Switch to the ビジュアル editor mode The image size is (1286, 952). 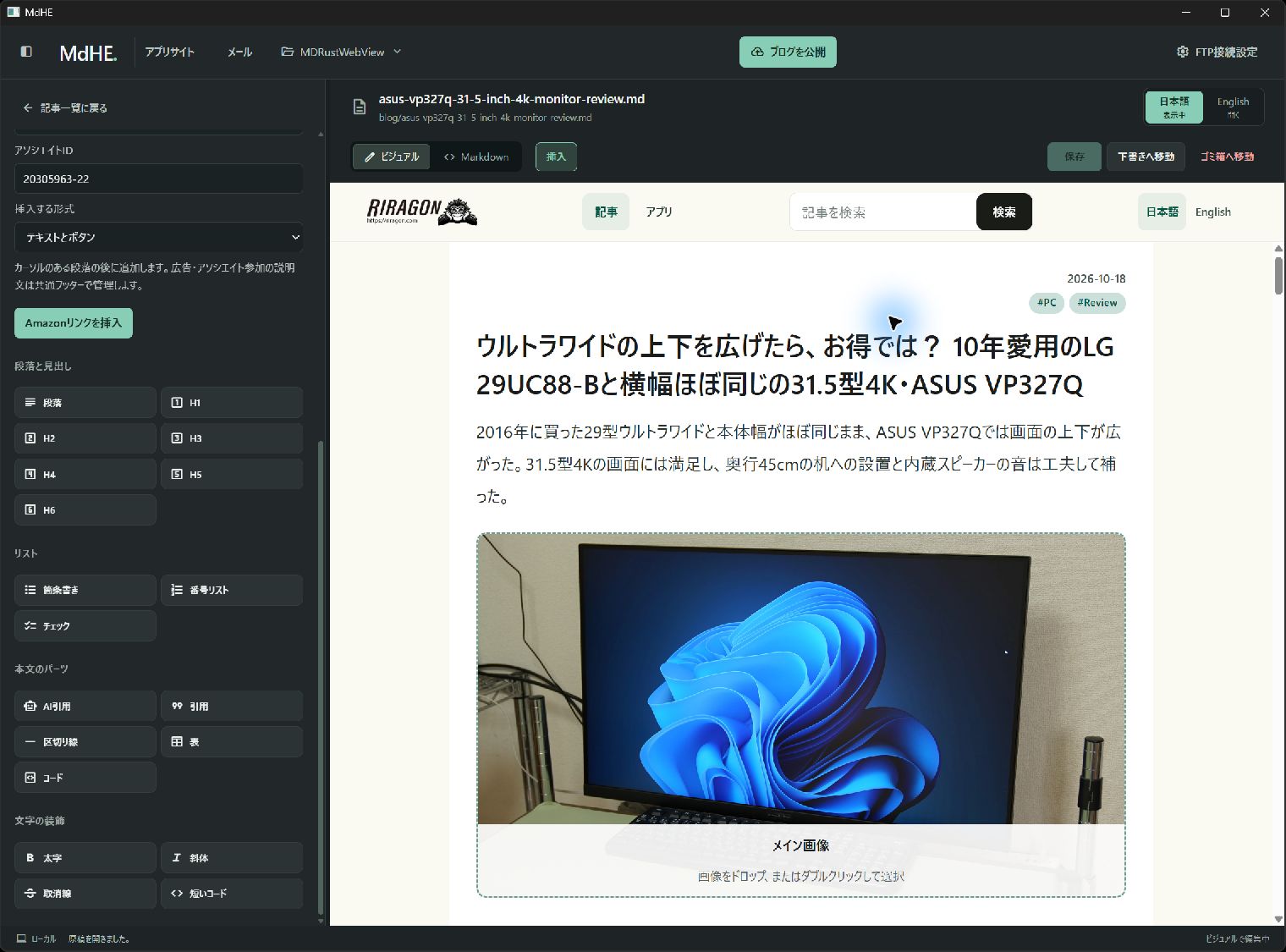(392, 157)
